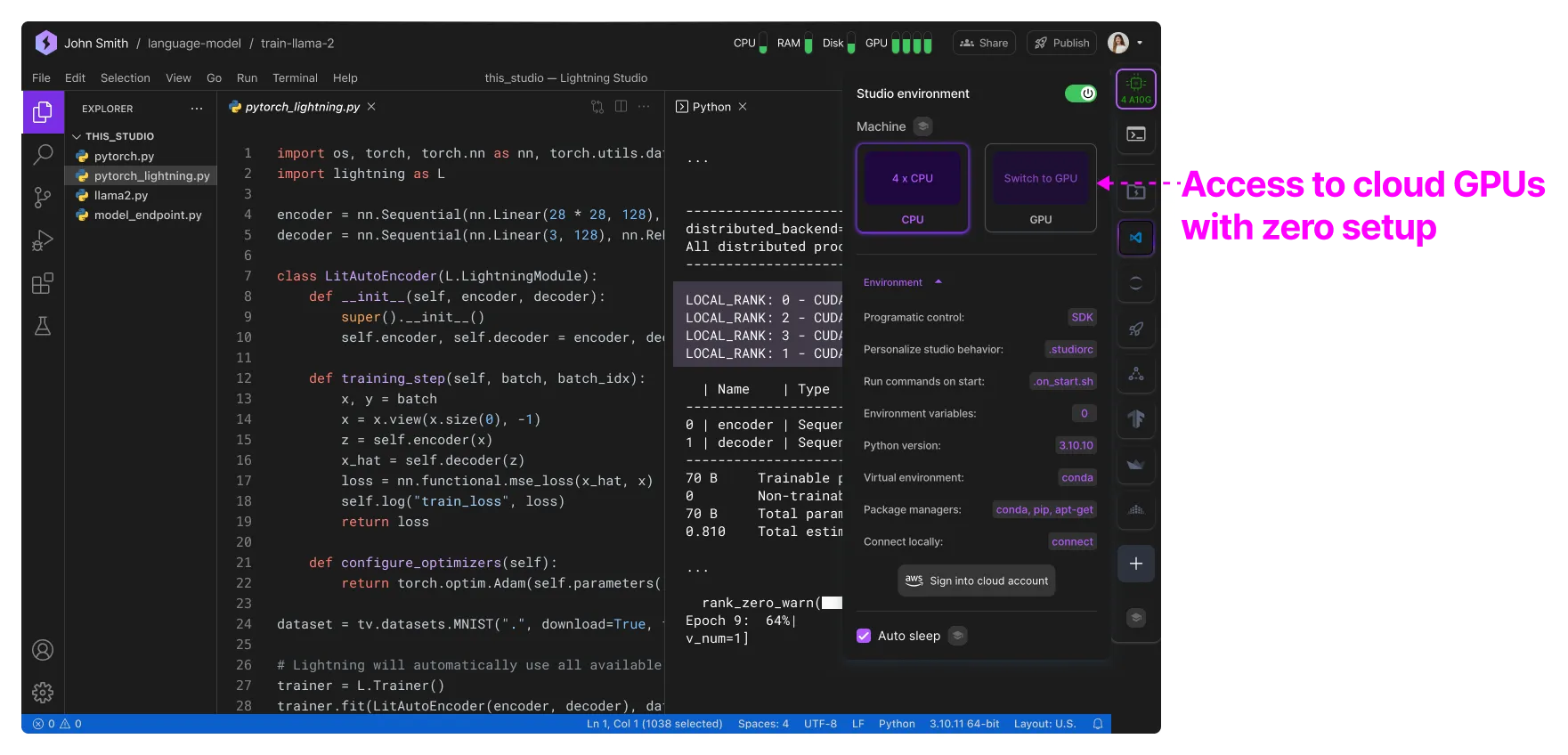The image size is (1568, 755).
Task: Open the profile avatar dropdown arrow
Action: pos(1140,43)
